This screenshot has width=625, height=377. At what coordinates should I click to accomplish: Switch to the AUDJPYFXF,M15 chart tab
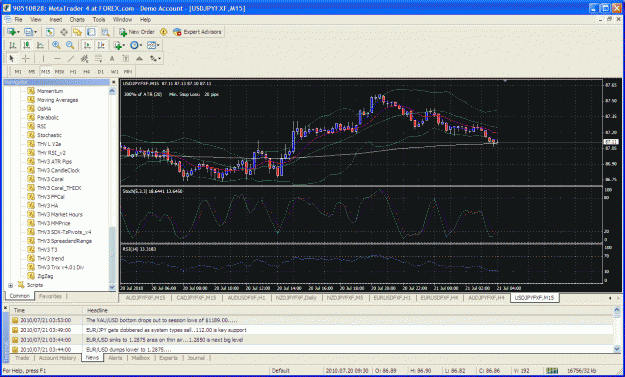coord(145,298)
